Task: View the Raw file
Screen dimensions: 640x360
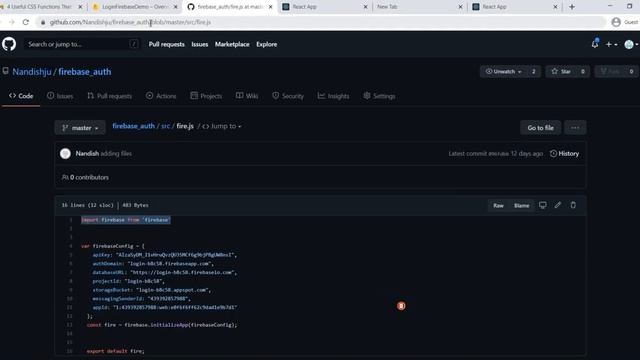Action: (x=498, y=205)
